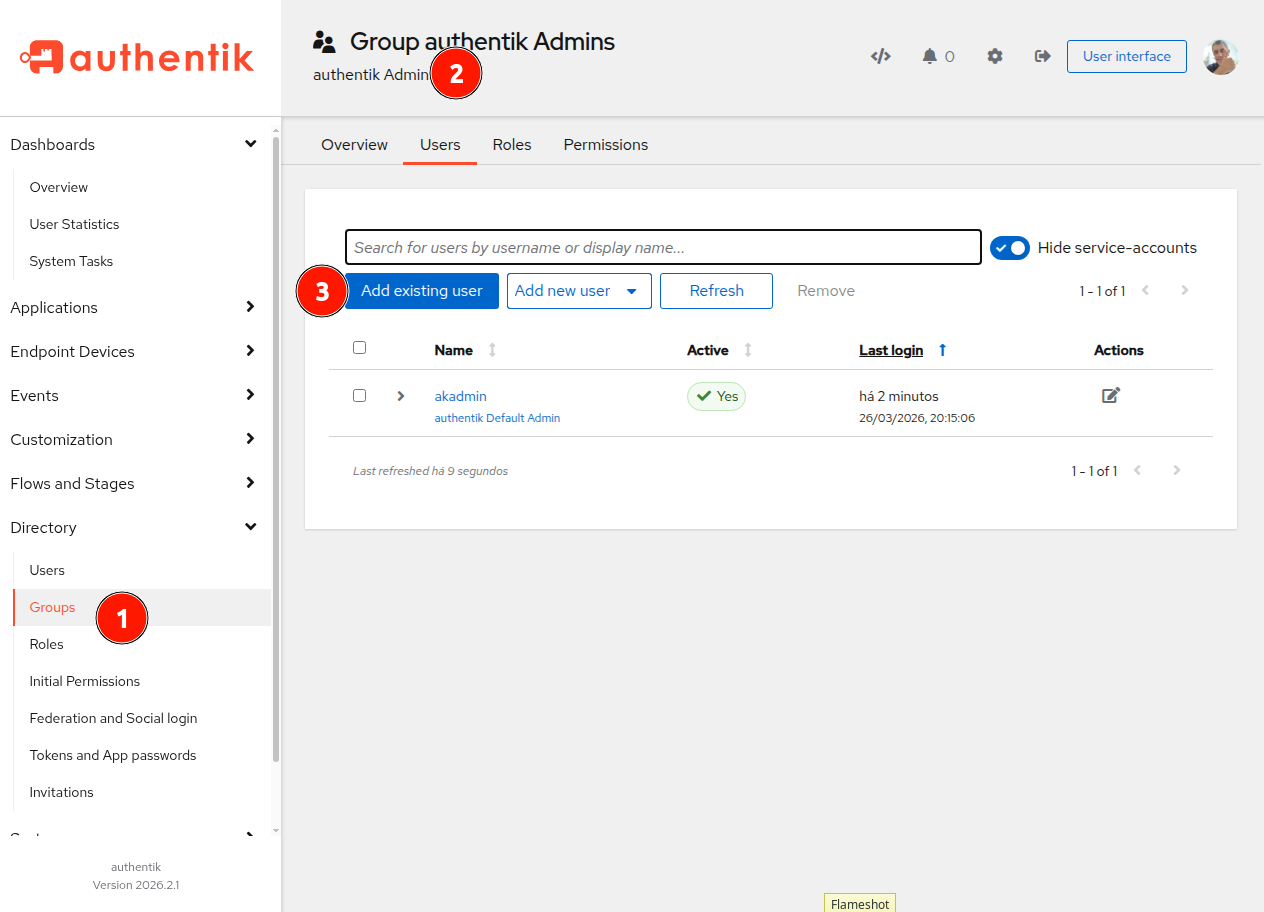Click the sign out icon
The image size is (1264, 912).
click(x=1042, y=56)
